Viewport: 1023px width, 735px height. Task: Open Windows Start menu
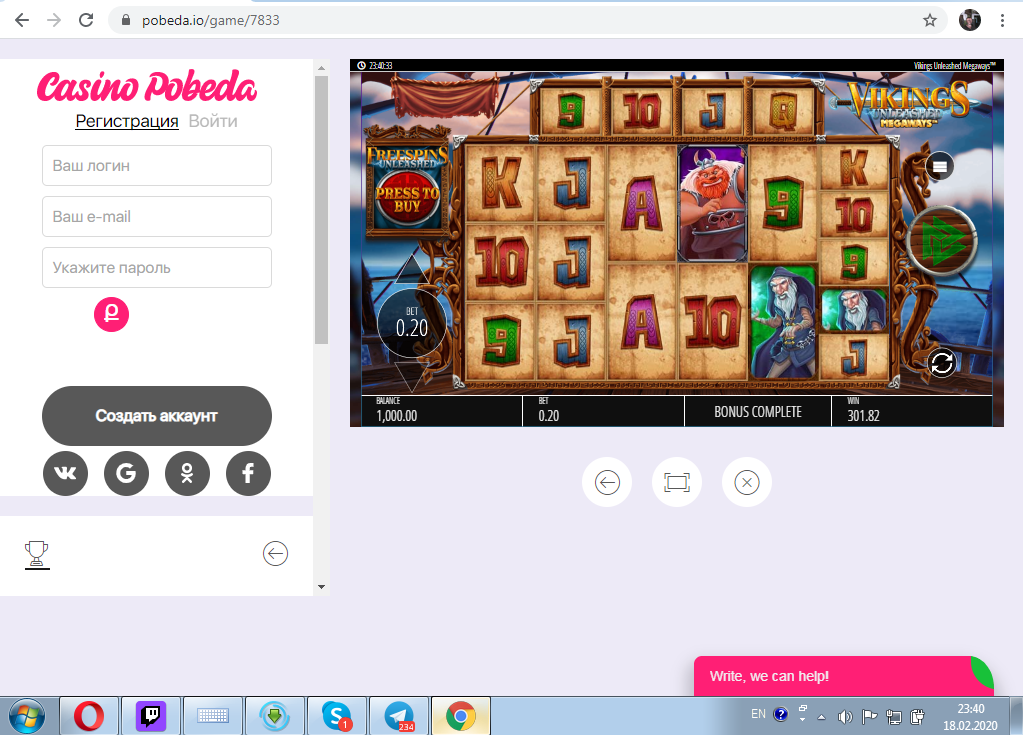27,716
